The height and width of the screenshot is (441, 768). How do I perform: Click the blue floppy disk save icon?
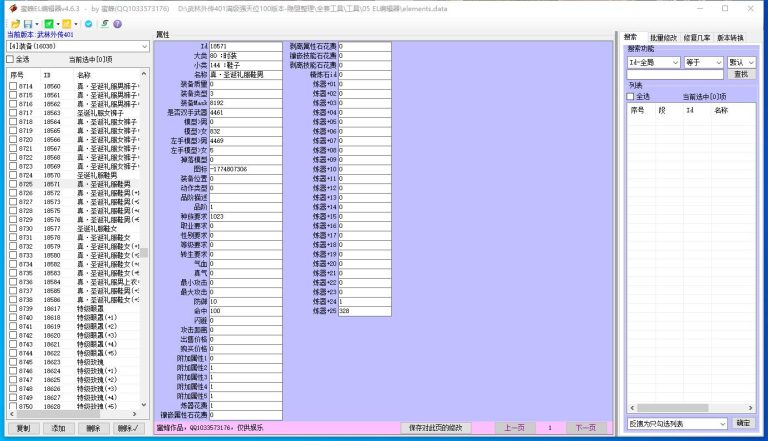(x=28, y=24)
